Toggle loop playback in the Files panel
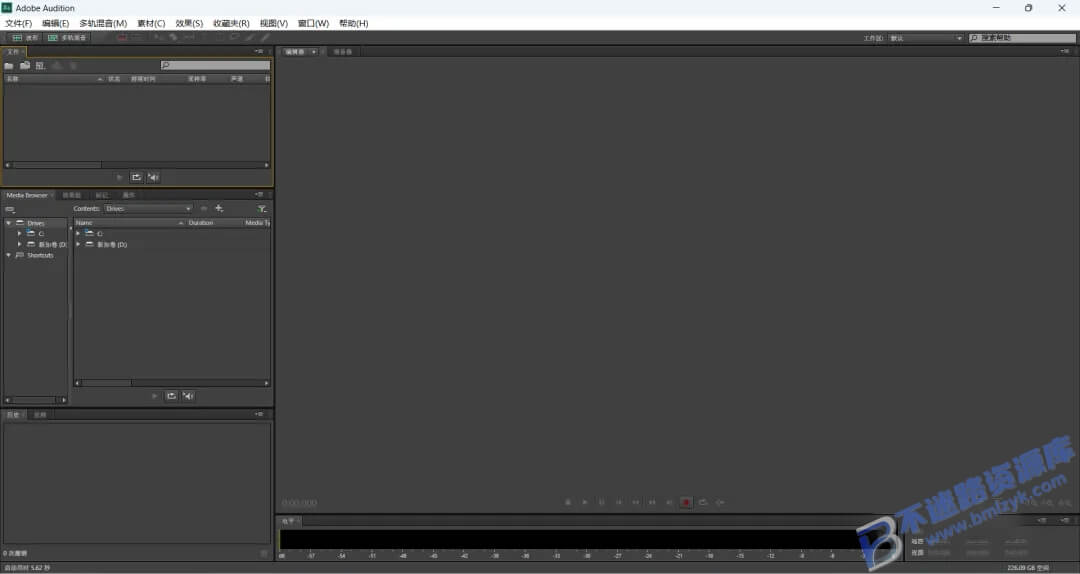Screen dimensions: 1080x574 [136, 177]
